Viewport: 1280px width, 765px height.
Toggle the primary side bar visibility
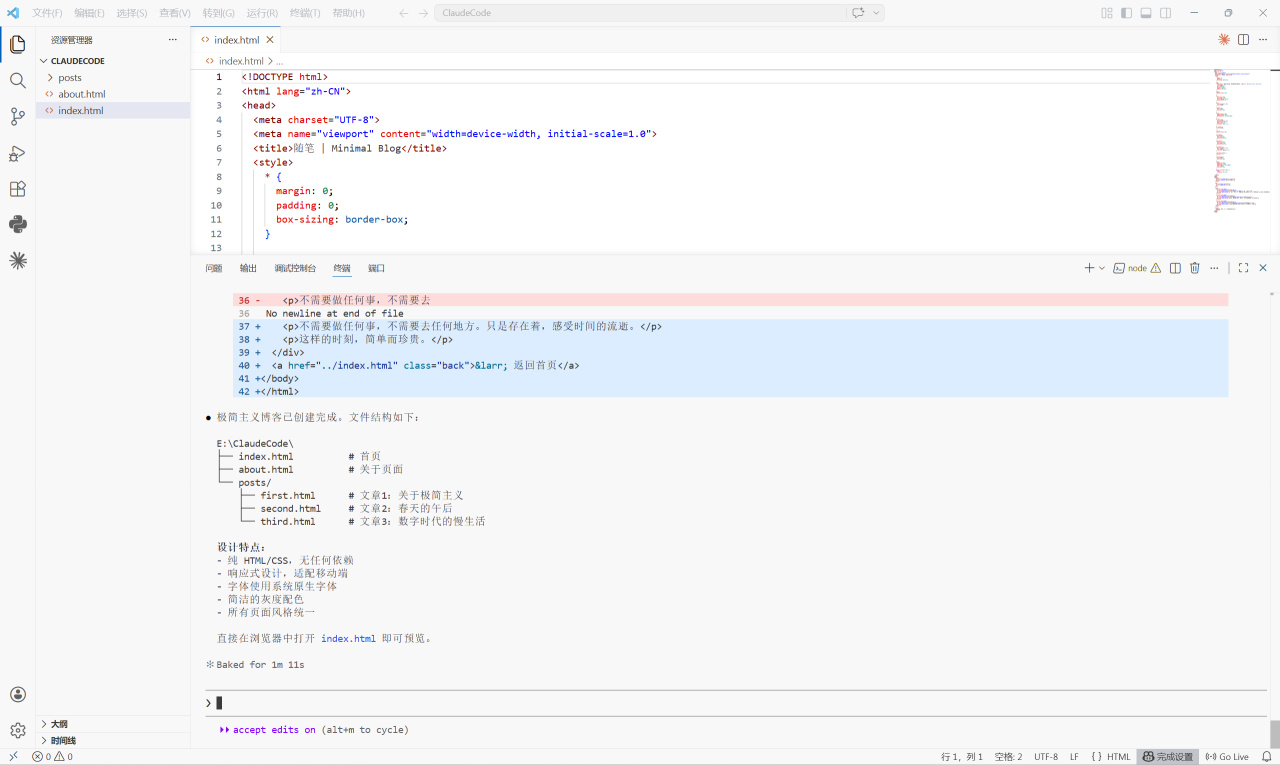point(1126,13)
